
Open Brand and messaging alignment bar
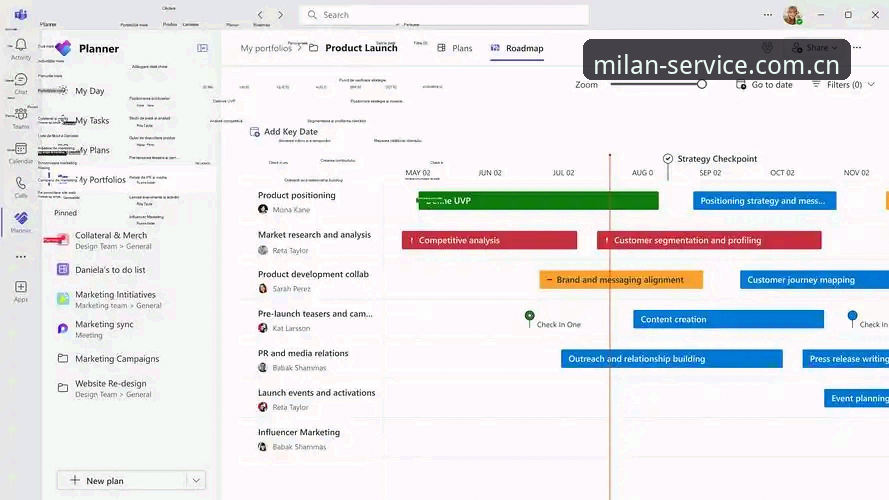pos(621,279)
